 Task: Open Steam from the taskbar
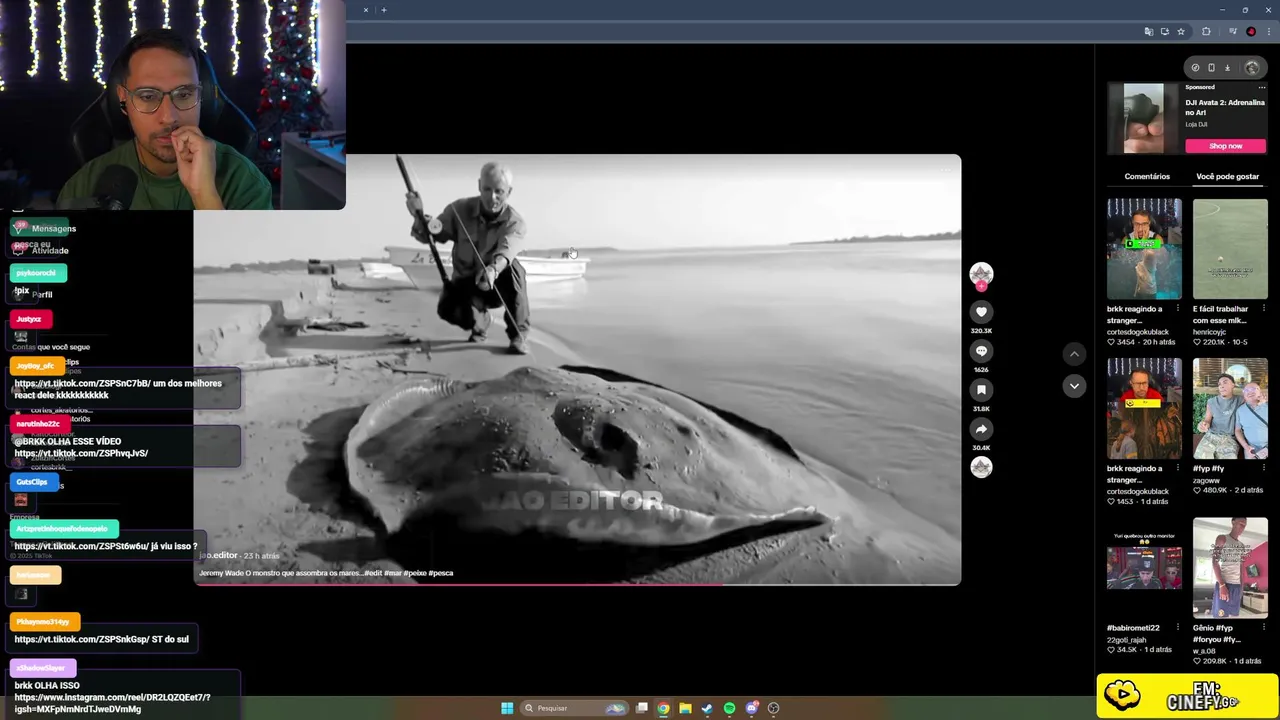tap(707, 708)
